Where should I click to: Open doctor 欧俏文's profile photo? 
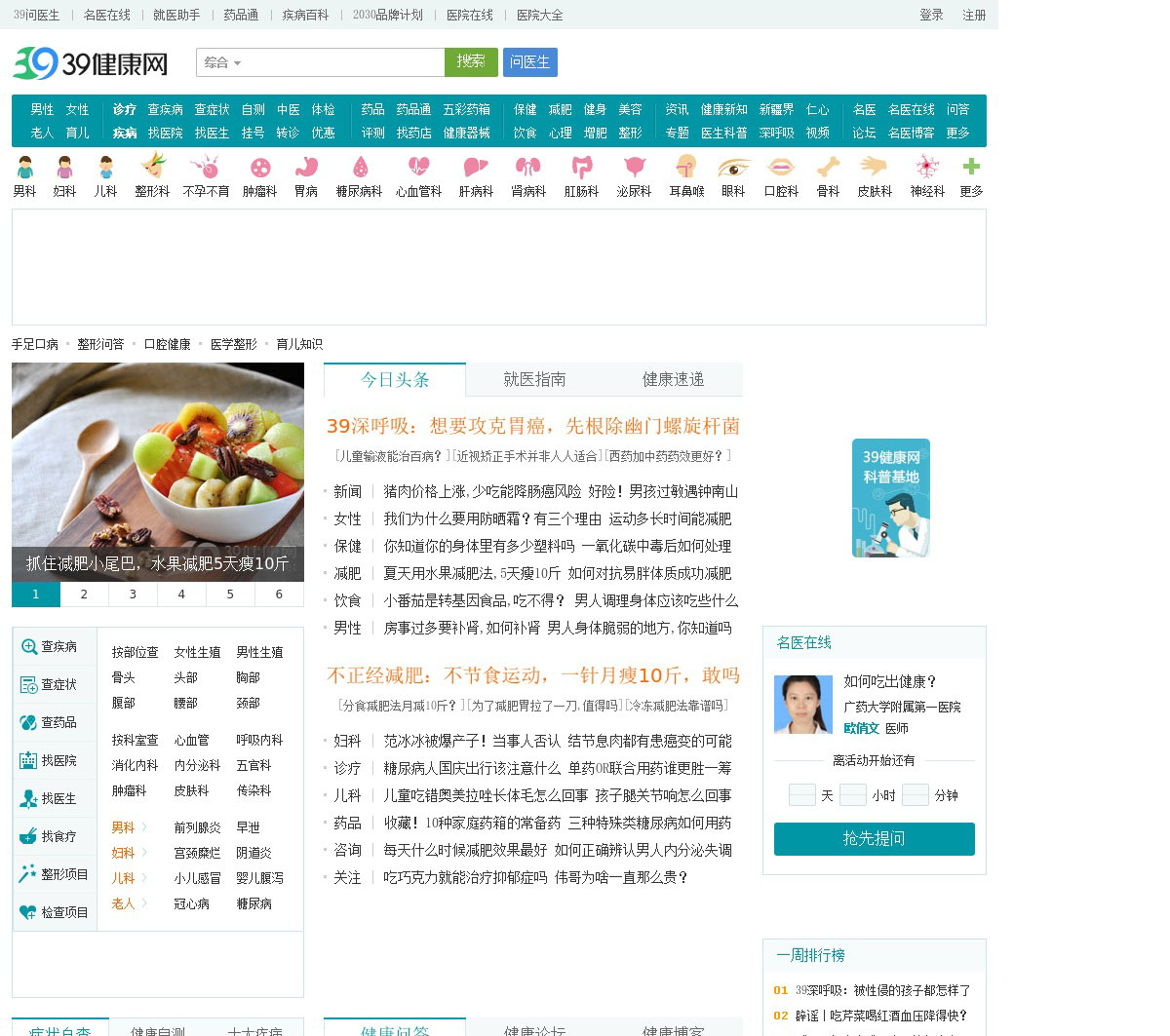click(x=803, y=705)
